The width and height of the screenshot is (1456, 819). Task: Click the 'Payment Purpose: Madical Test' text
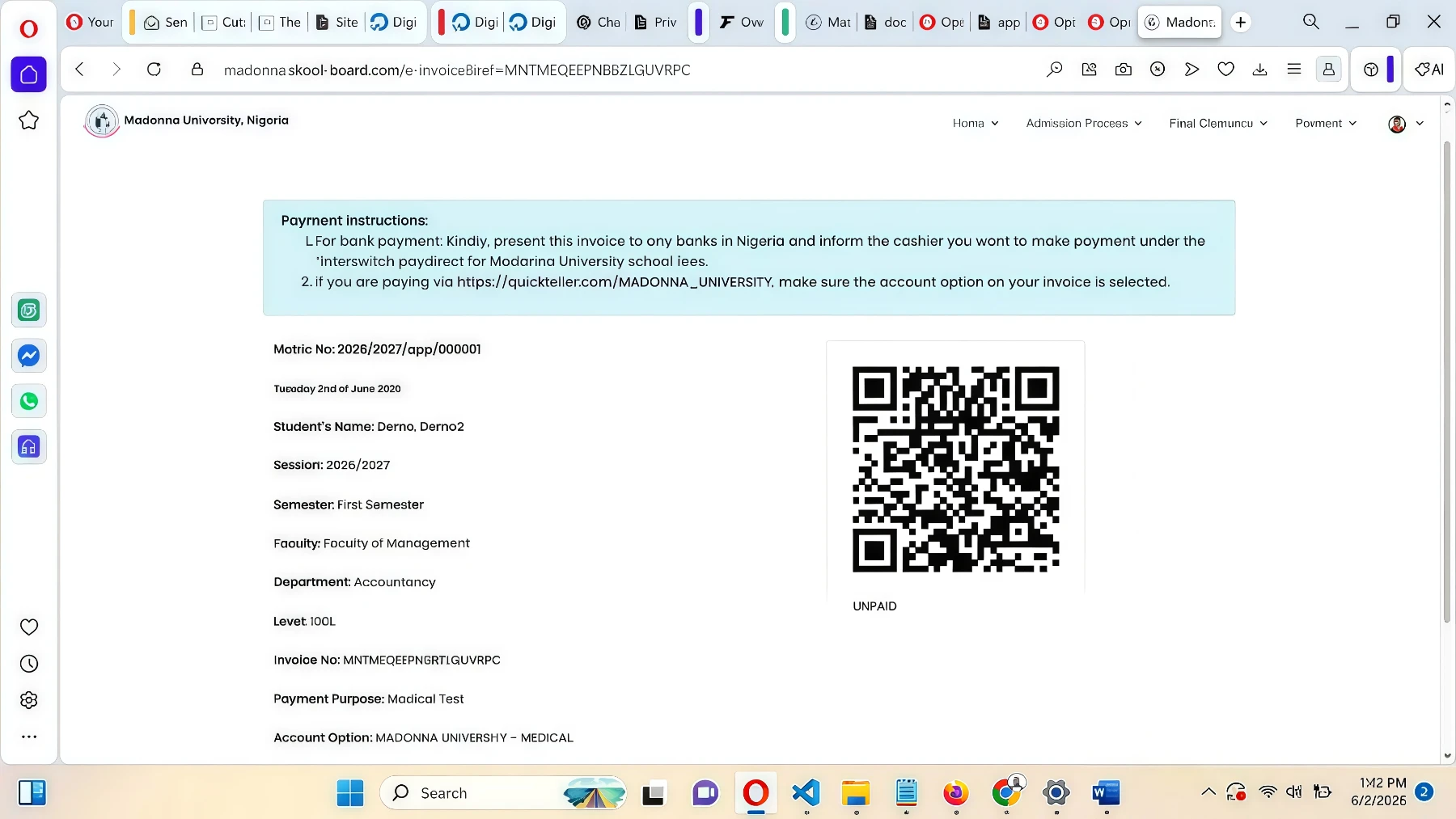click(368, 699)
